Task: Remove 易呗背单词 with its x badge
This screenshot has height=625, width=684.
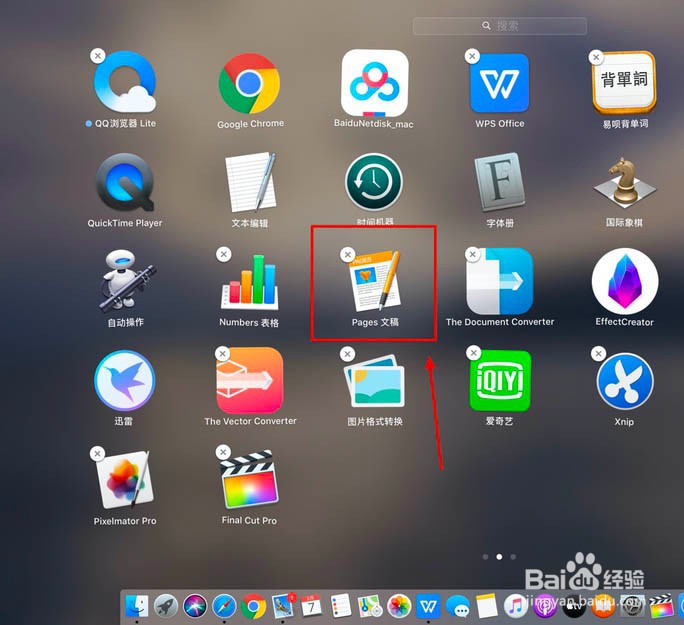Action: (x=596, y=57)
